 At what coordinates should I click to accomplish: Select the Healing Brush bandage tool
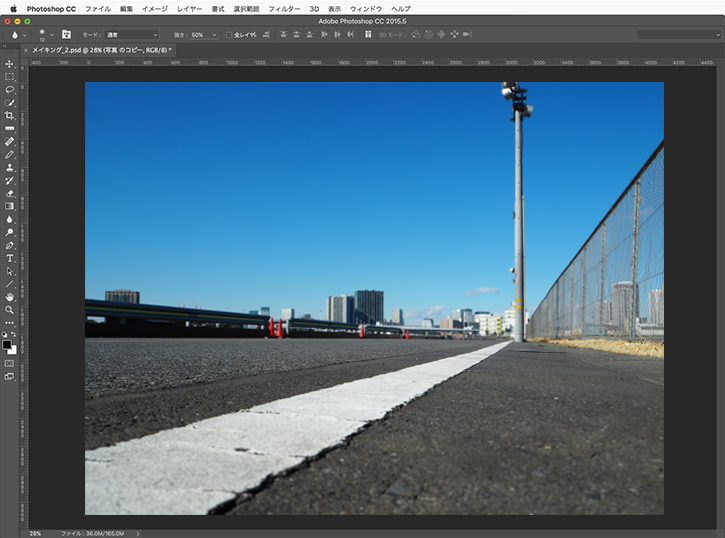point(9,141)
